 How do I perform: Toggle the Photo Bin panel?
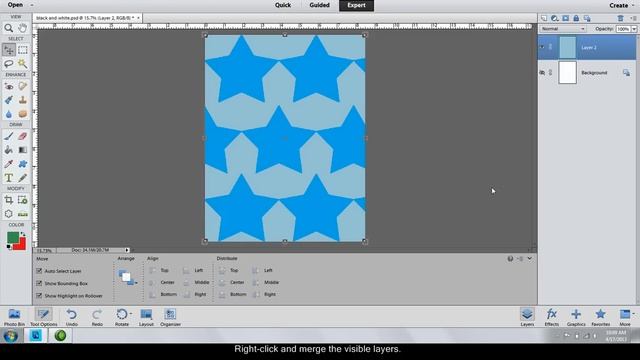[14, 317]
